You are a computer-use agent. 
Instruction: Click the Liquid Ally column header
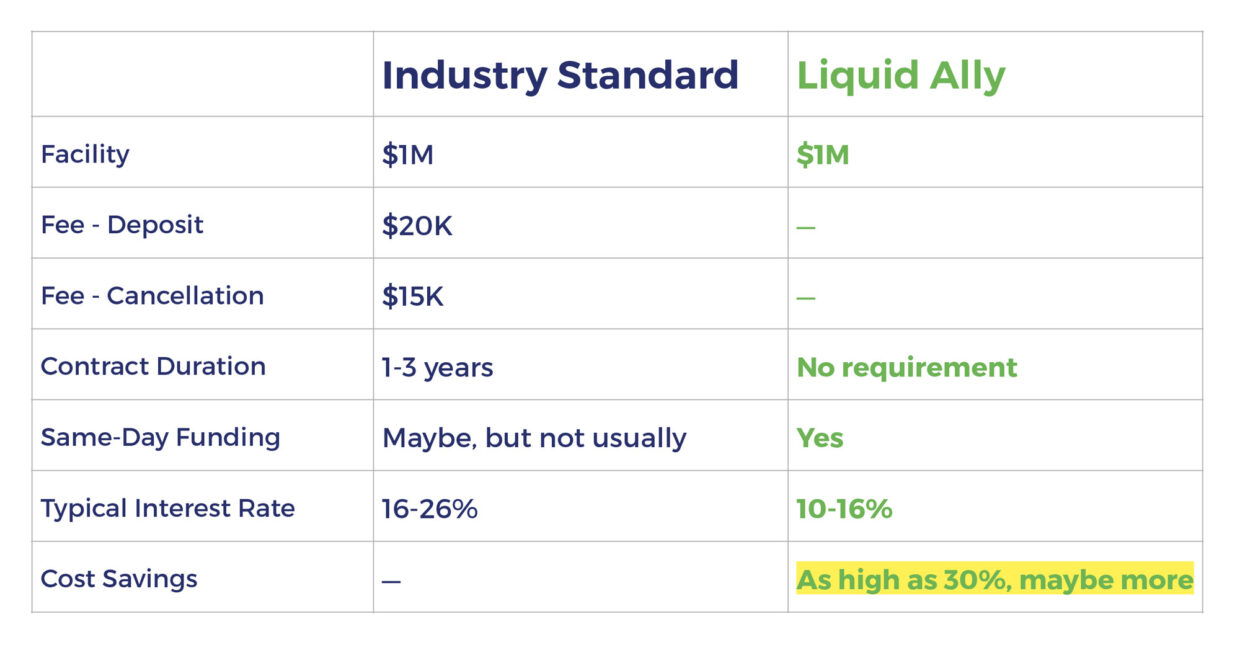900,77
